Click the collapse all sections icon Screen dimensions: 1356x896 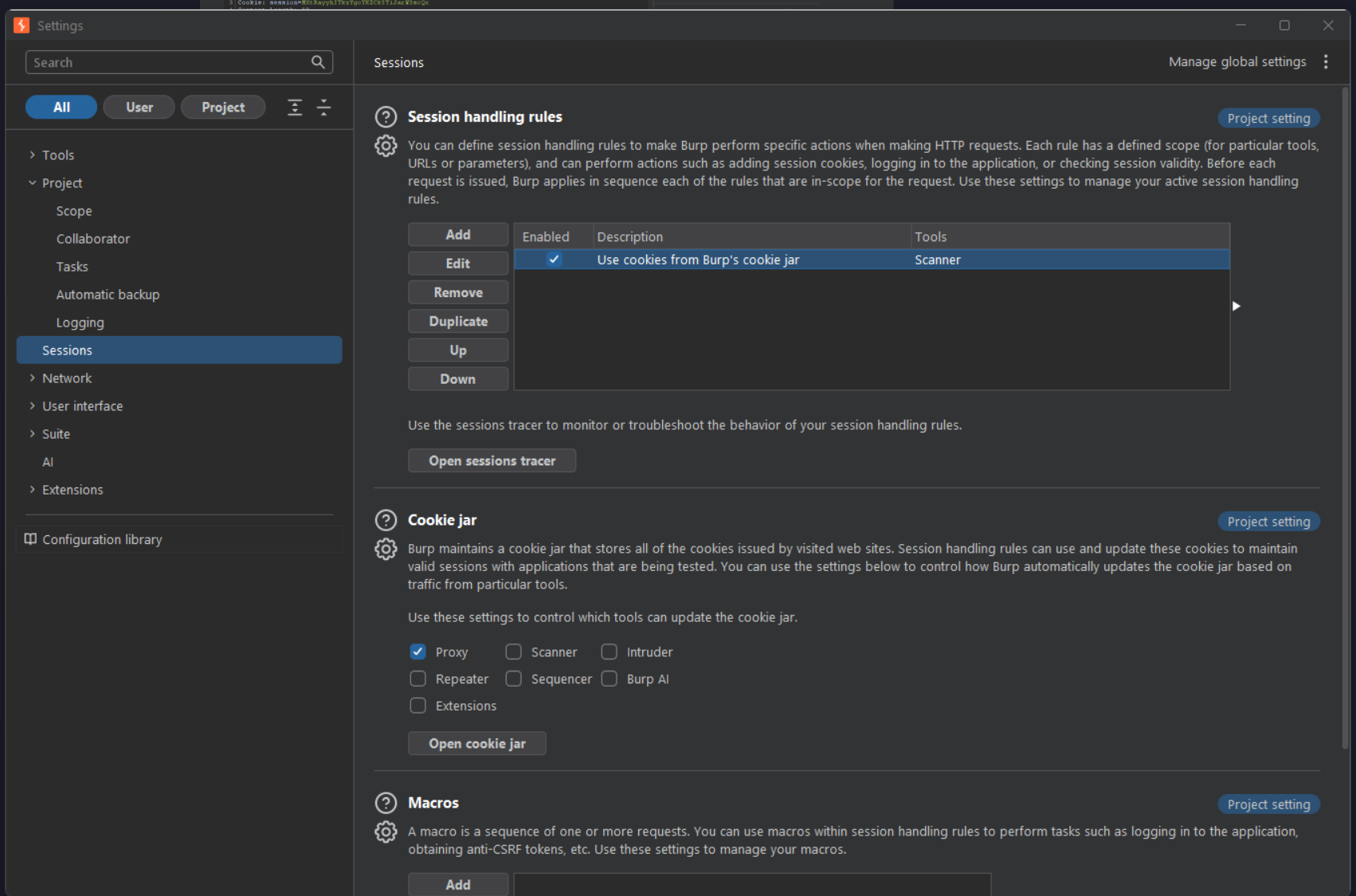click(x=323, y=108)
